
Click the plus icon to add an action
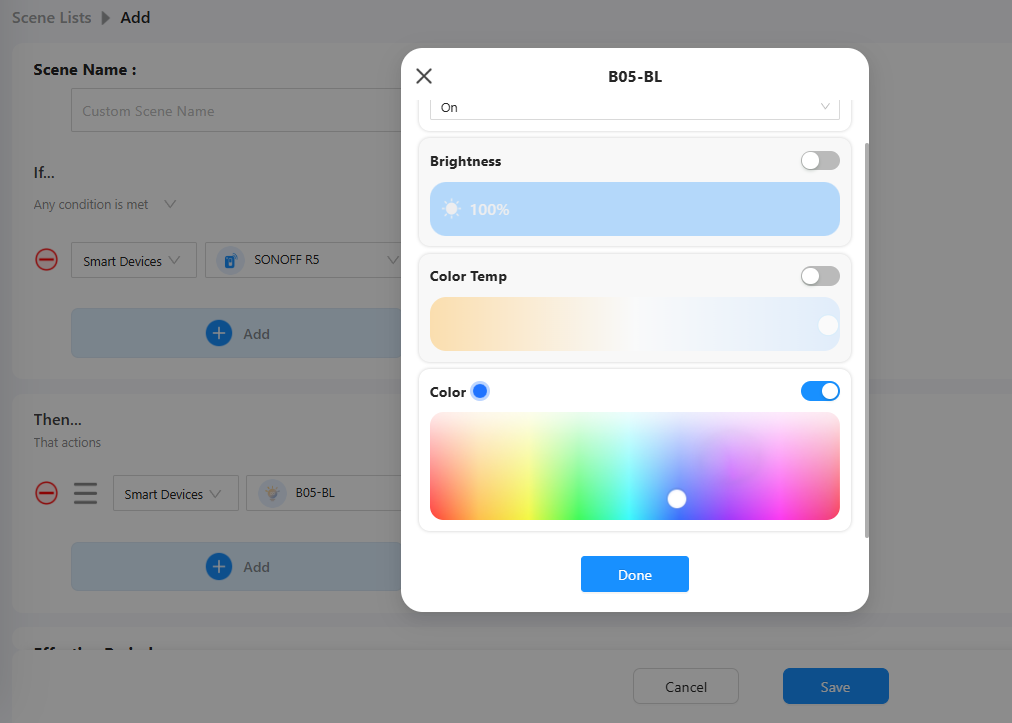coord(218,566)
